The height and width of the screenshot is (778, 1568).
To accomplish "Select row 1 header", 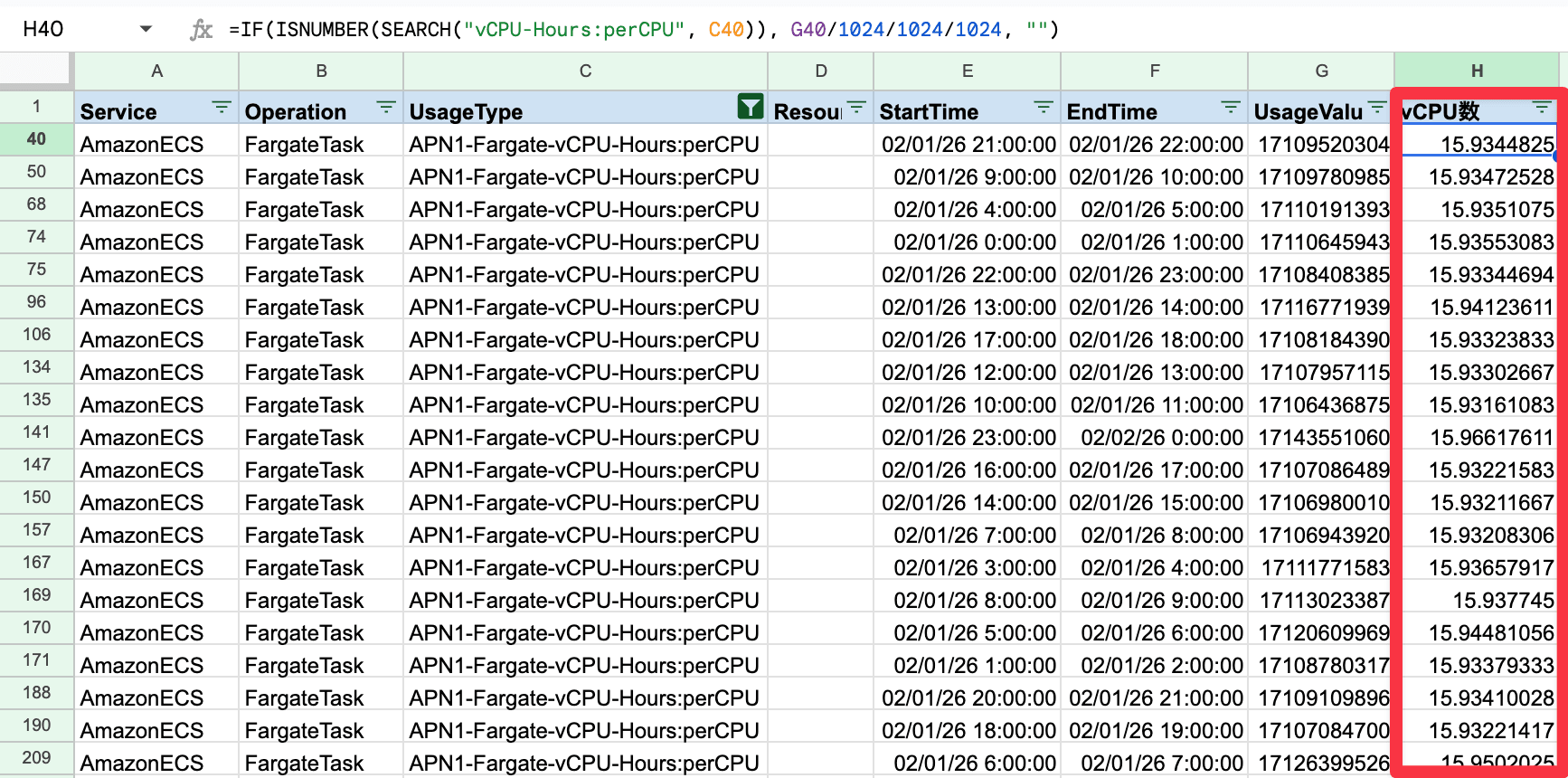I will point(36,107).
